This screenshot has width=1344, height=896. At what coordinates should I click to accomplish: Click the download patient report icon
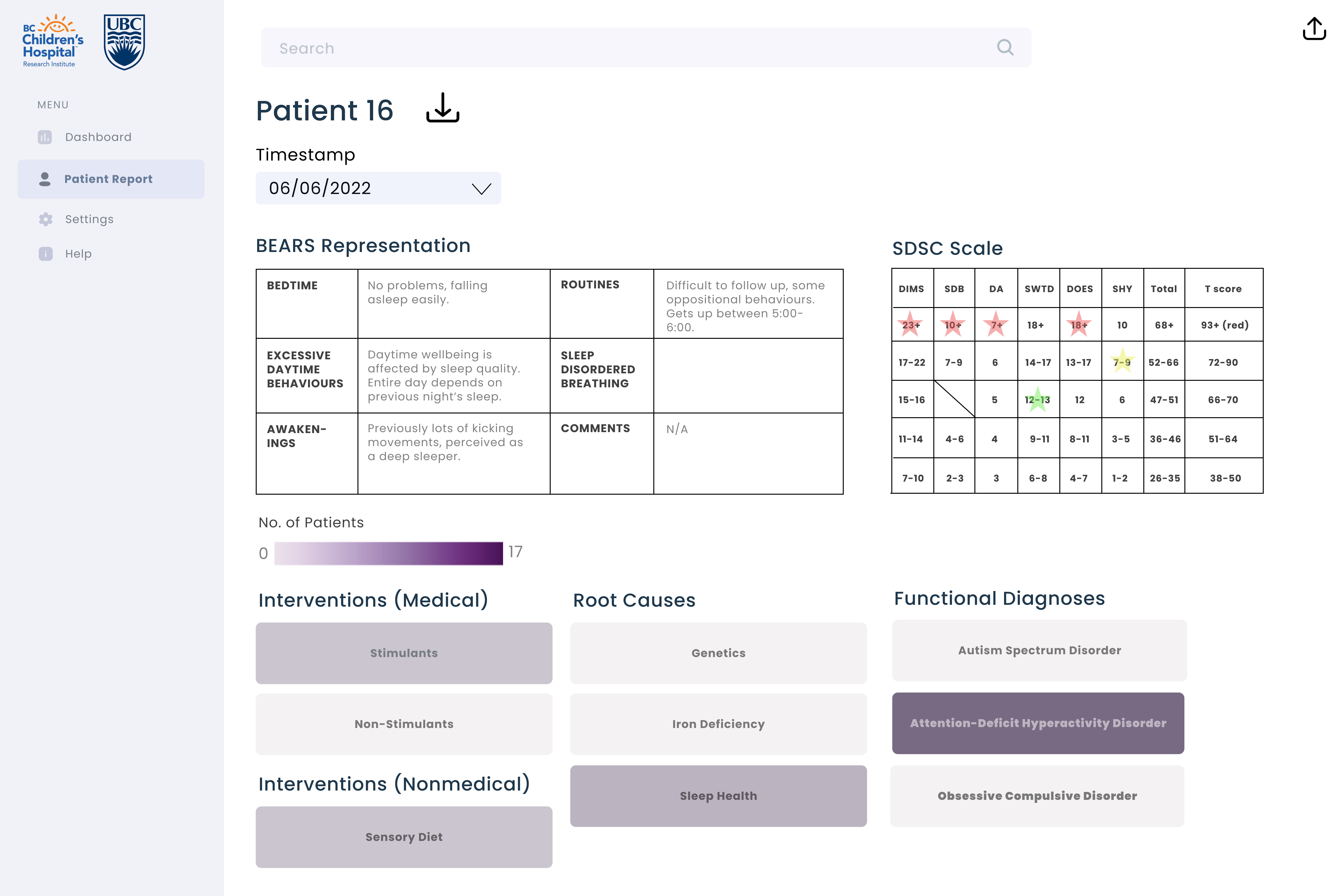(442, 108)
